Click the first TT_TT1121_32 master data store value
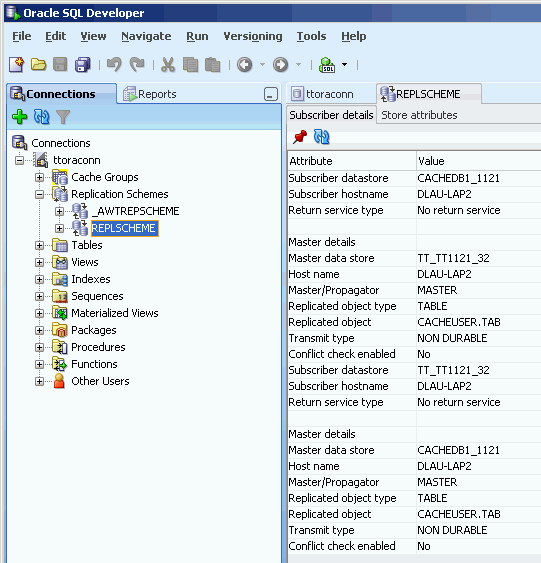The width and height of the screenshot is (541, 563). click(x=453, y=258)
